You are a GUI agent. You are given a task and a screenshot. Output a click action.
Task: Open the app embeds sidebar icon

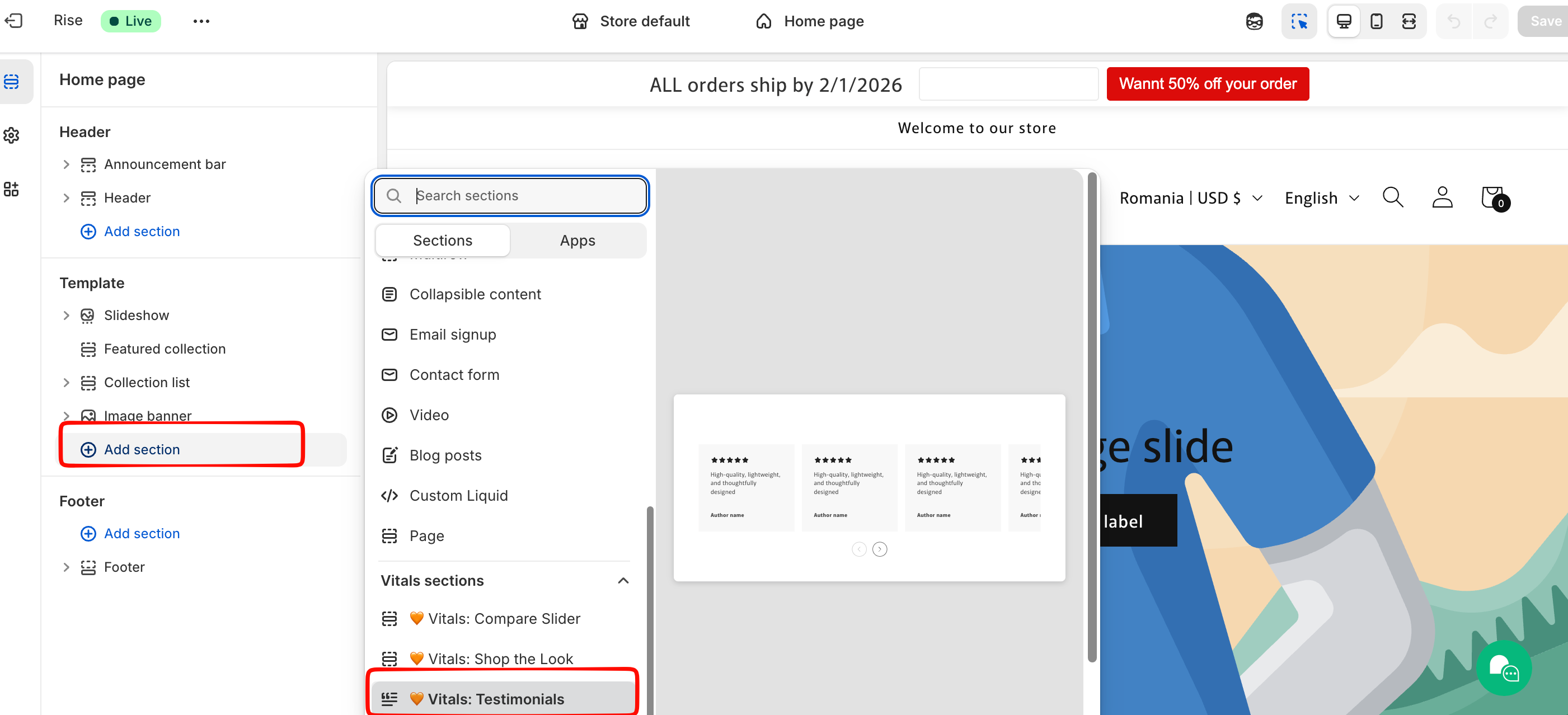[12, 189]
